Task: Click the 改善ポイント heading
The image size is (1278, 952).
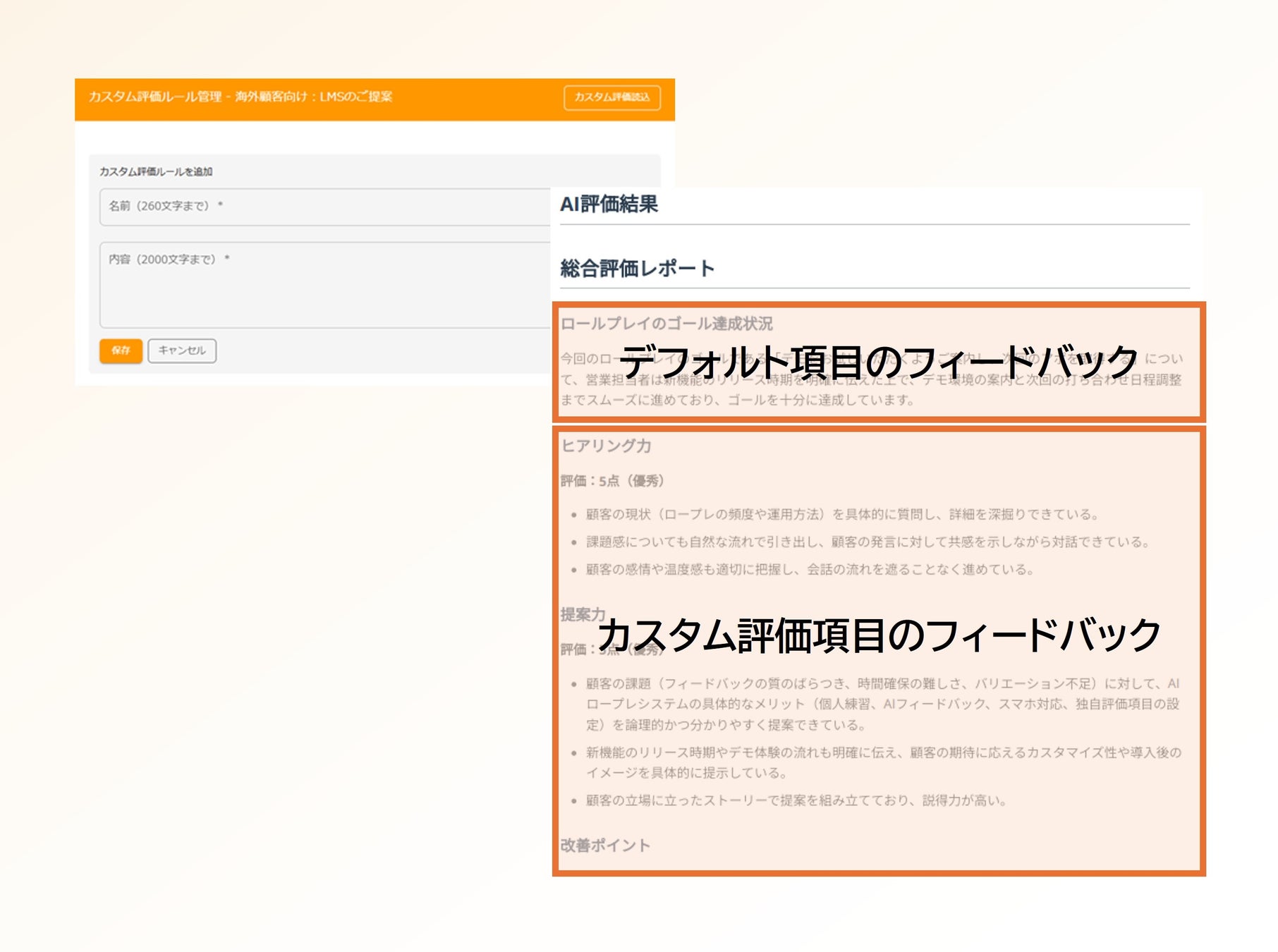Action: pos(605,846)
